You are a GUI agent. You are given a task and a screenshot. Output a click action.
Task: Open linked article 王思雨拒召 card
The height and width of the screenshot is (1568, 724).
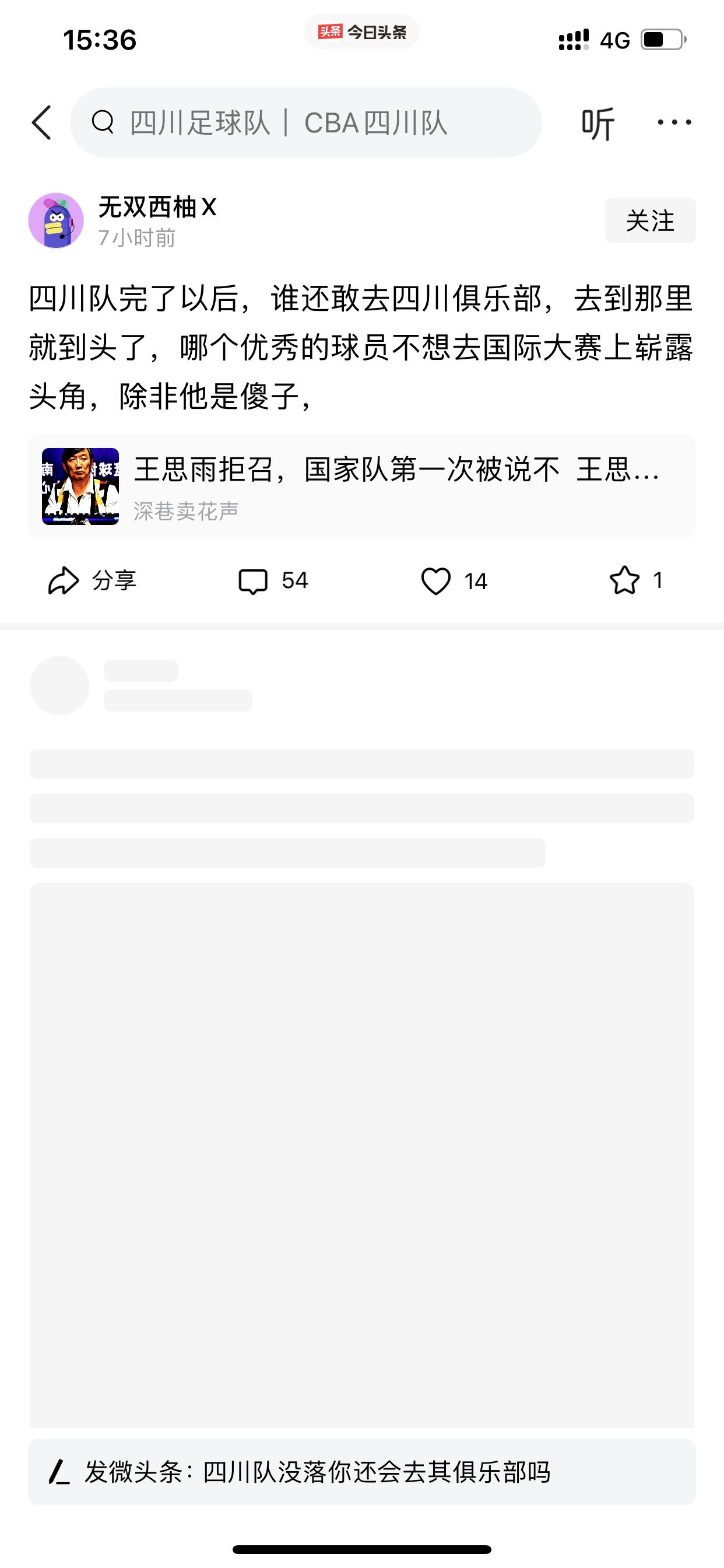click(362, 487)
